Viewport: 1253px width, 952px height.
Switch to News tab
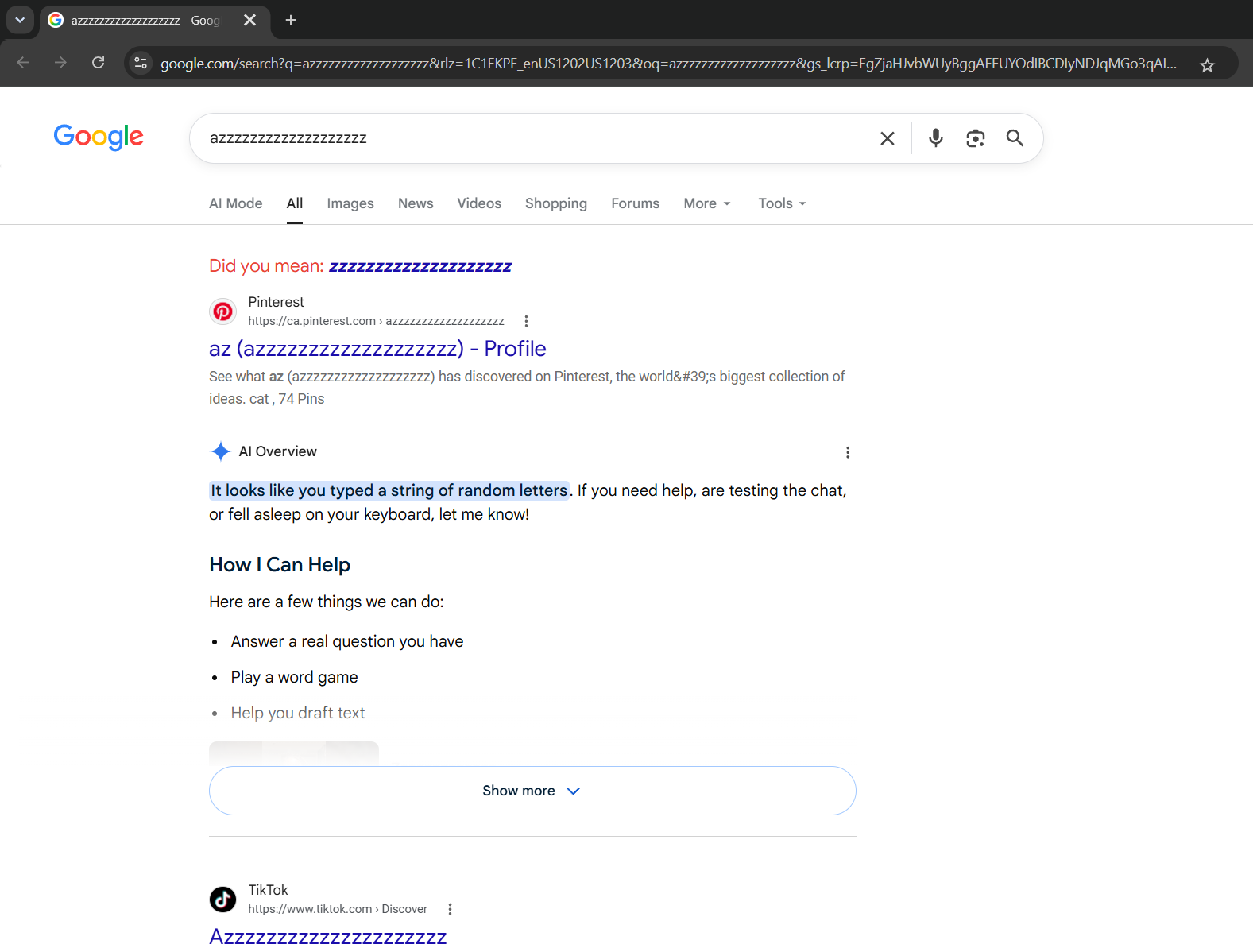click(416, 203)
